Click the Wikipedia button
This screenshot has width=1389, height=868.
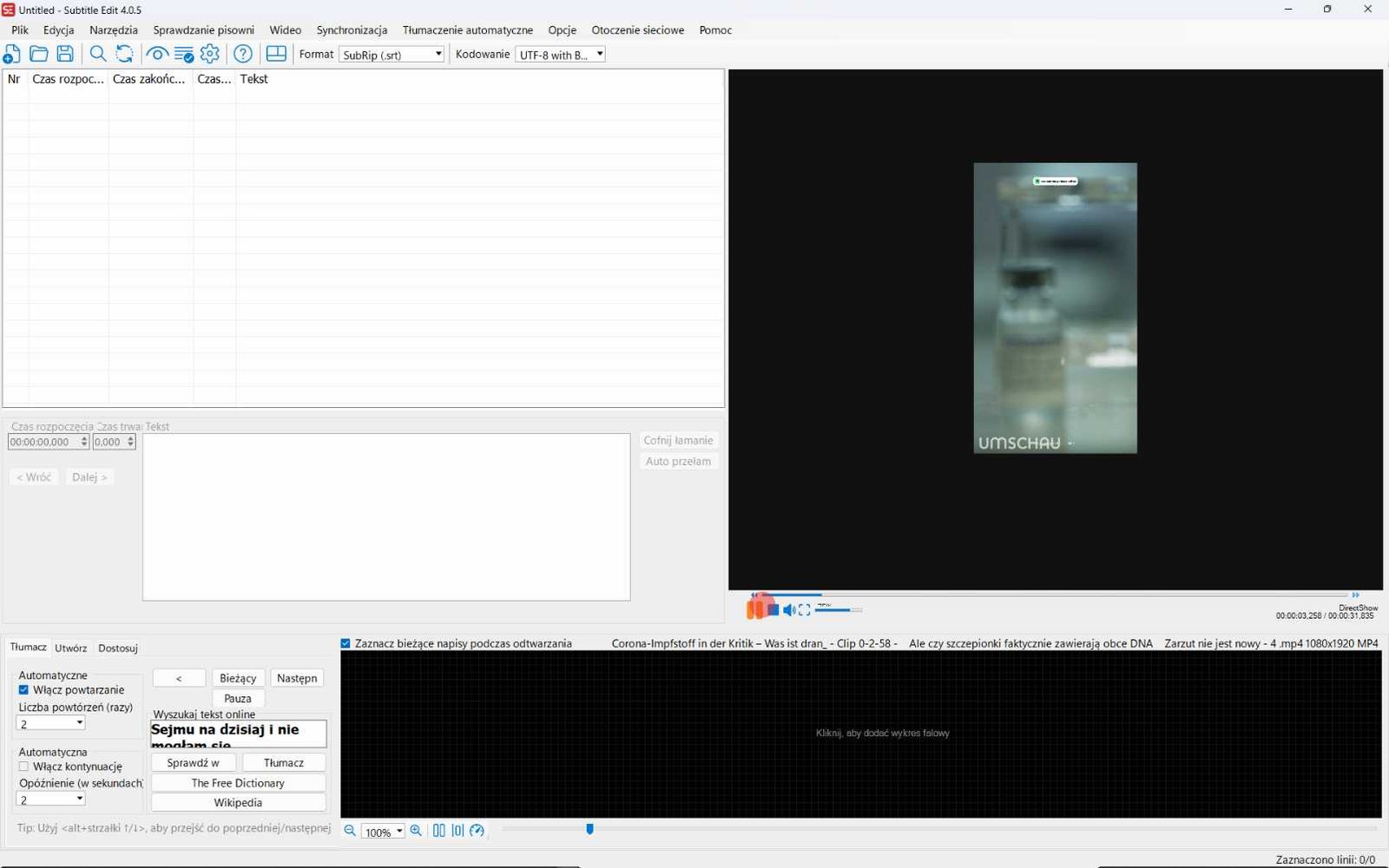pos(238,803)
